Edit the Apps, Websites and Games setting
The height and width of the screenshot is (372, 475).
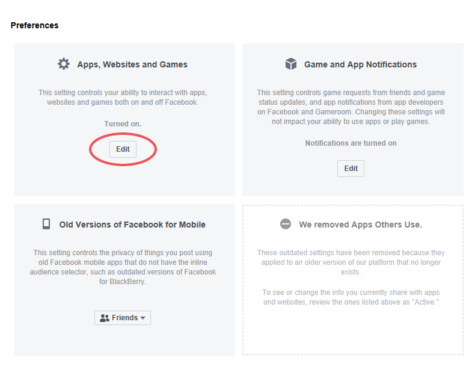click(x=123, y=149)
